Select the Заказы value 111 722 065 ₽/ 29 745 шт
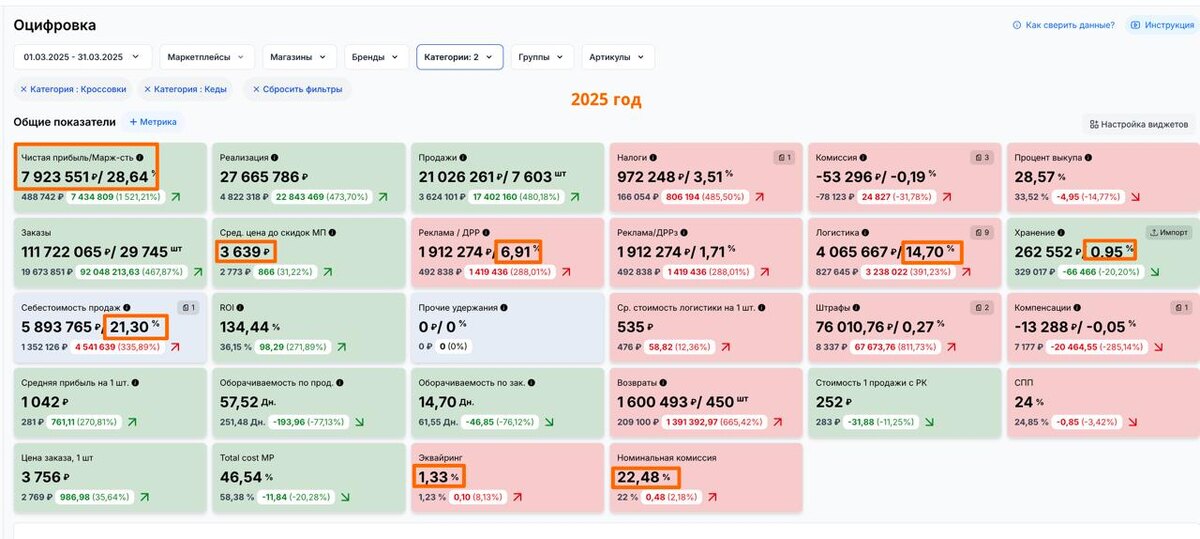Screen dimensions: 1200x539 click(103, 252)
